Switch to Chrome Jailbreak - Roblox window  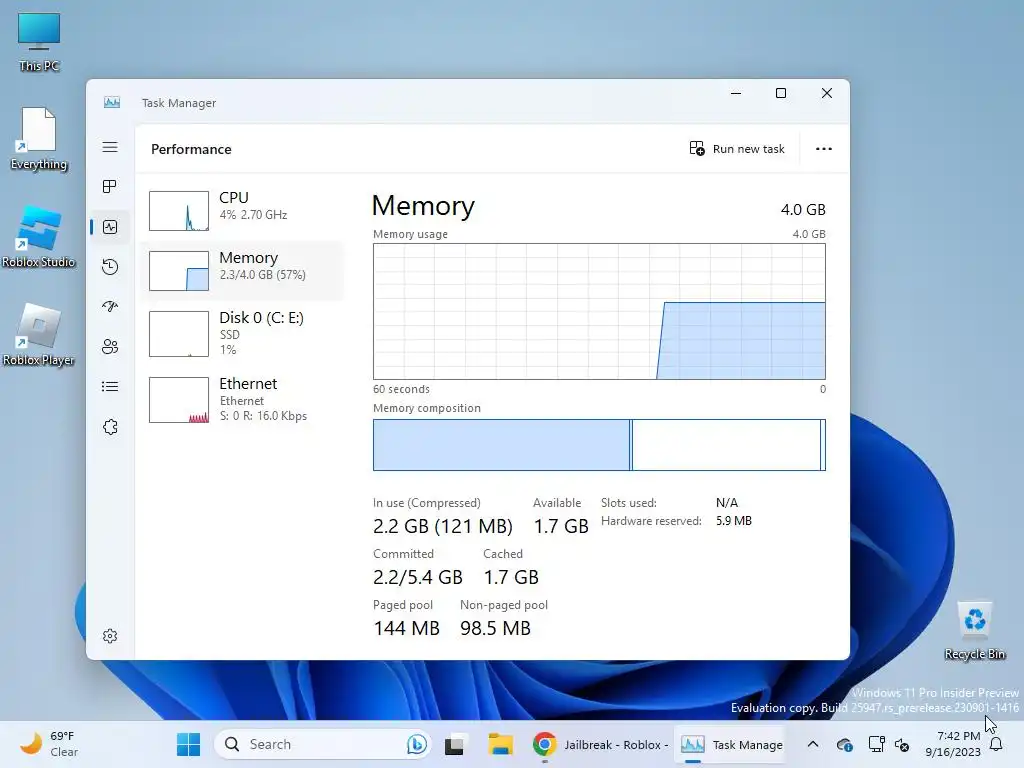[x=600, y=744]
